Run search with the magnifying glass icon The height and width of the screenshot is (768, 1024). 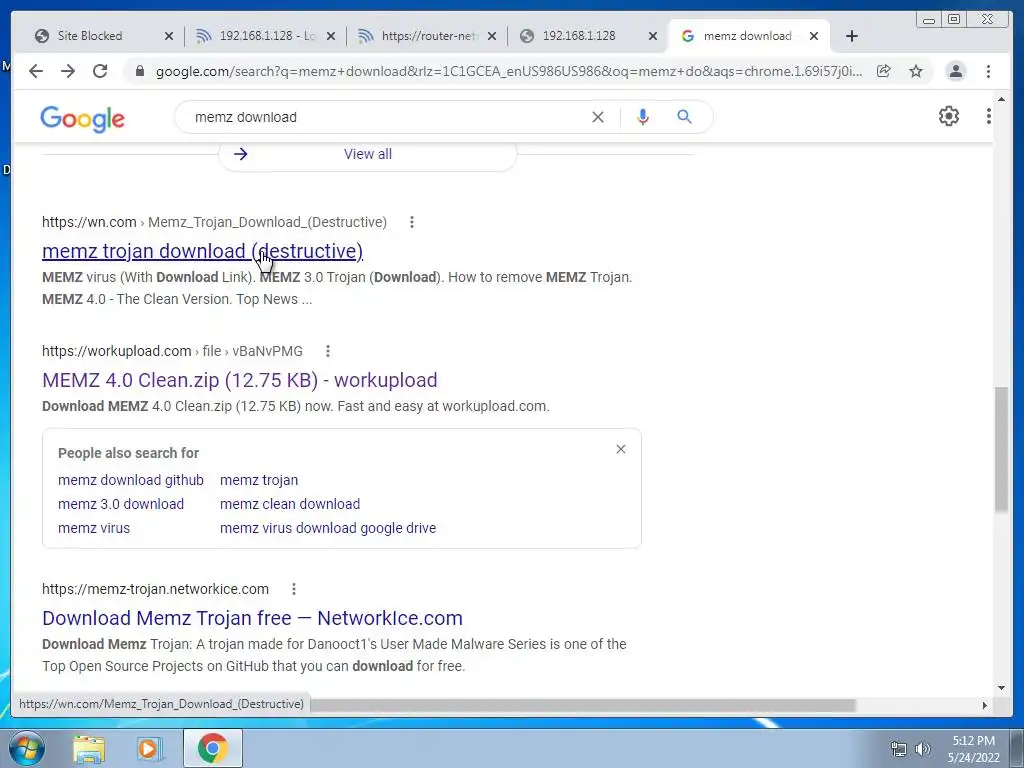pyautogui.click(x=684, y=117)
